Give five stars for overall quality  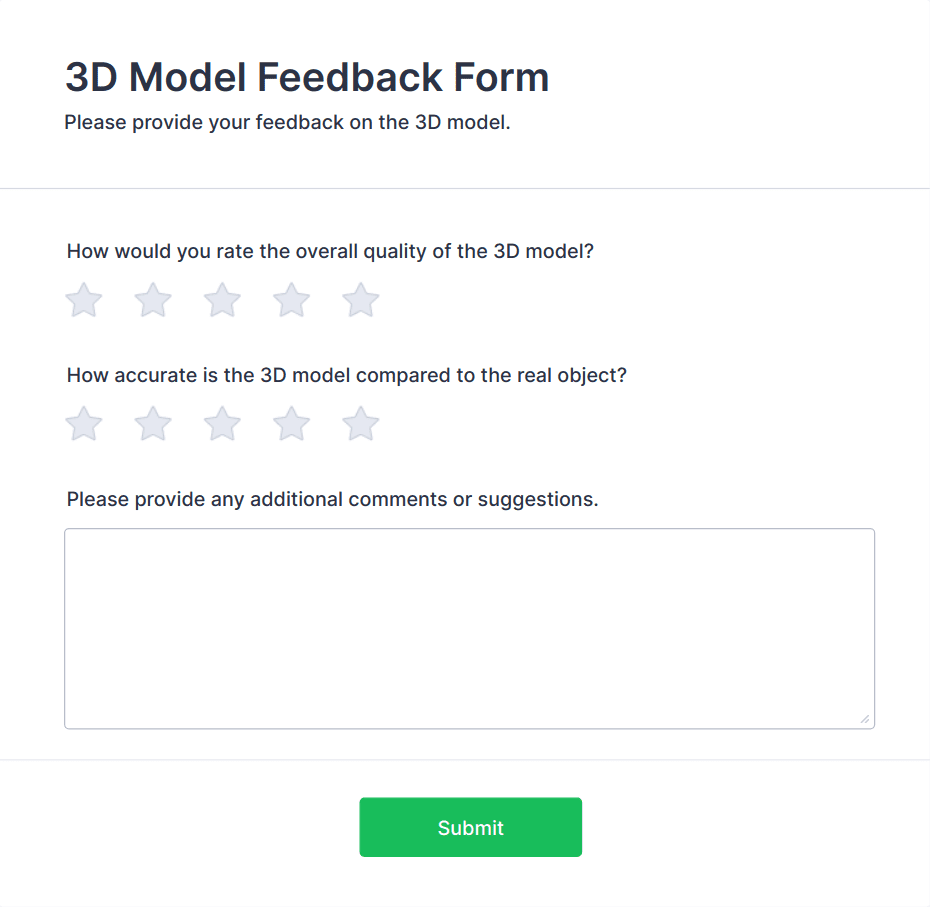tap(360, 300)
